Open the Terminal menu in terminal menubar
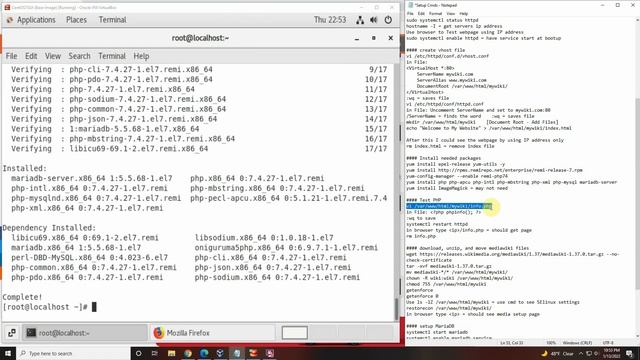This screenshot has height=360, width=640. 112,56
